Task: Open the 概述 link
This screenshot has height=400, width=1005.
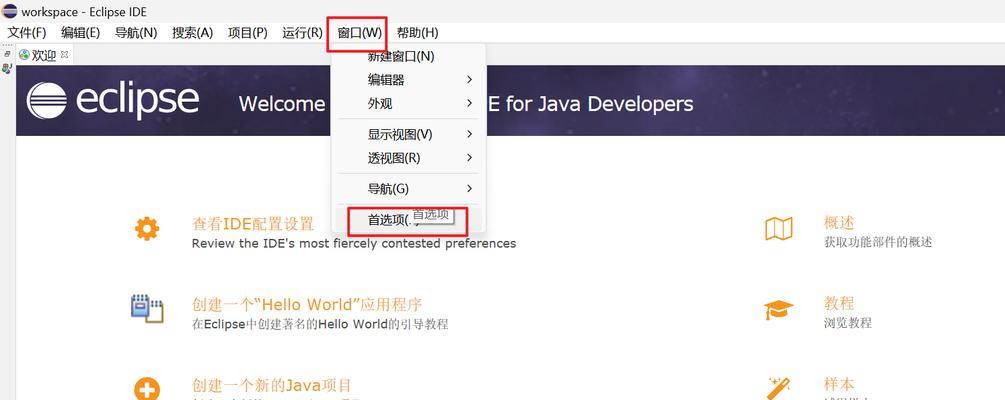Action: click(x=839, y=222)
